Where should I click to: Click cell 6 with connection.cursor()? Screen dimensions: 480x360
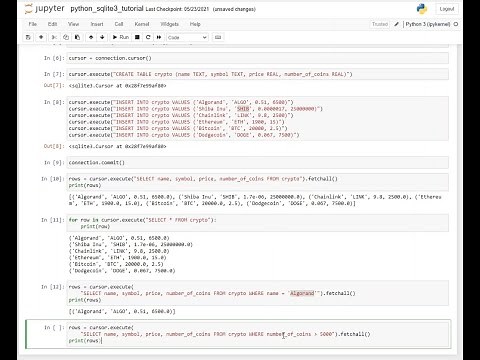pos(258,58)
